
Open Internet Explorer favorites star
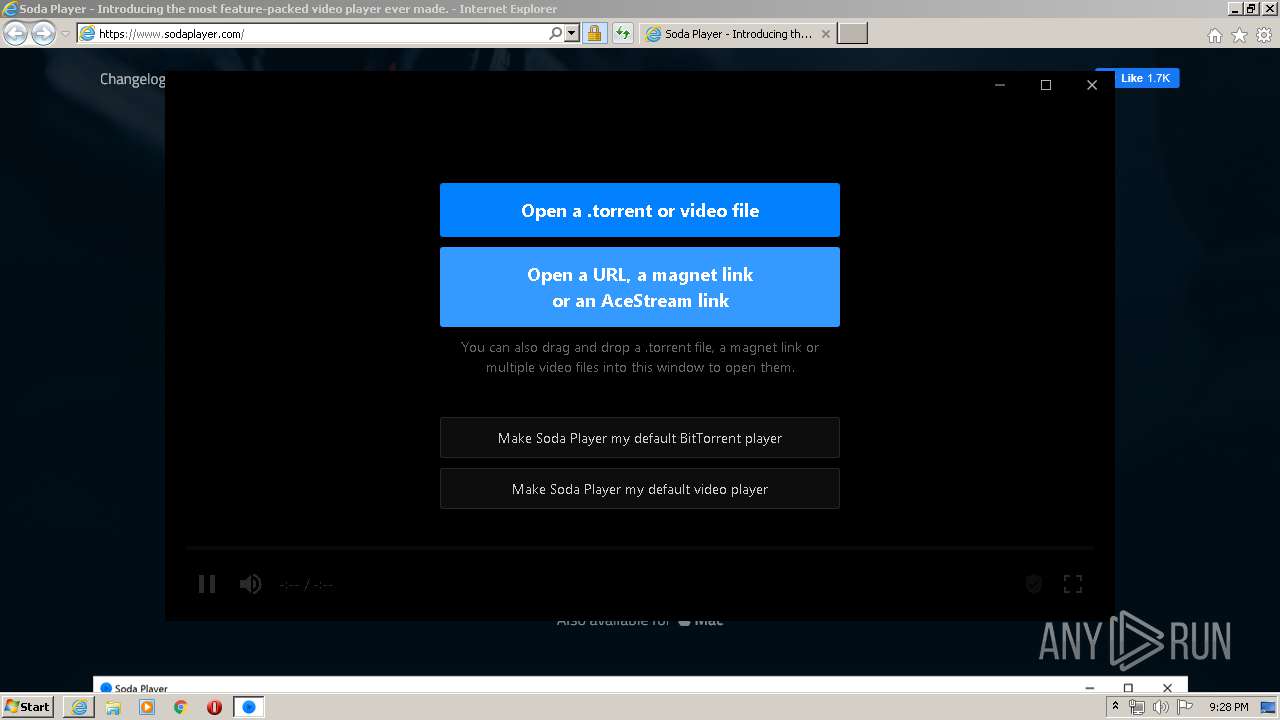point(1239,35)
